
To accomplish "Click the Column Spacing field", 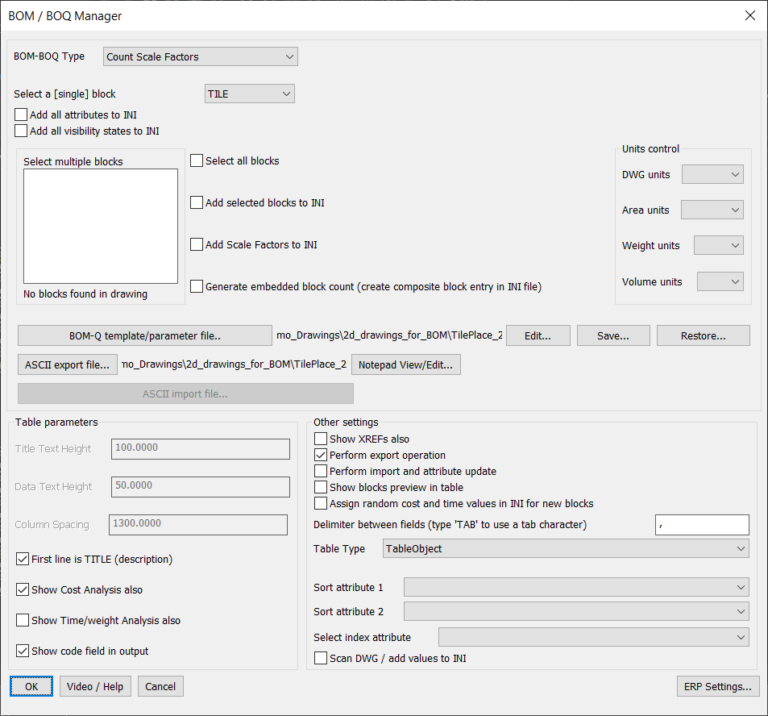I will 198,525.
